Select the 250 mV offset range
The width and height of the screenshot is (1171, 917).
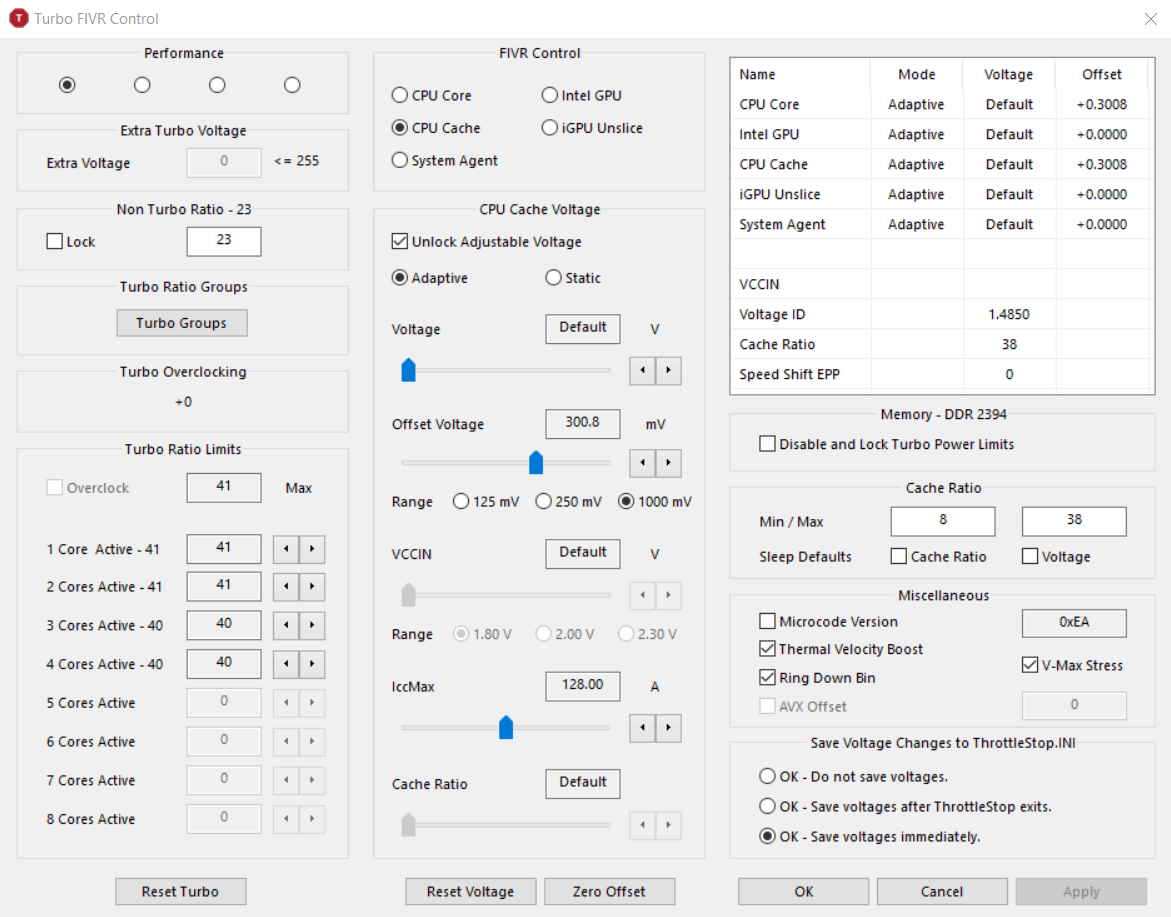544,501
